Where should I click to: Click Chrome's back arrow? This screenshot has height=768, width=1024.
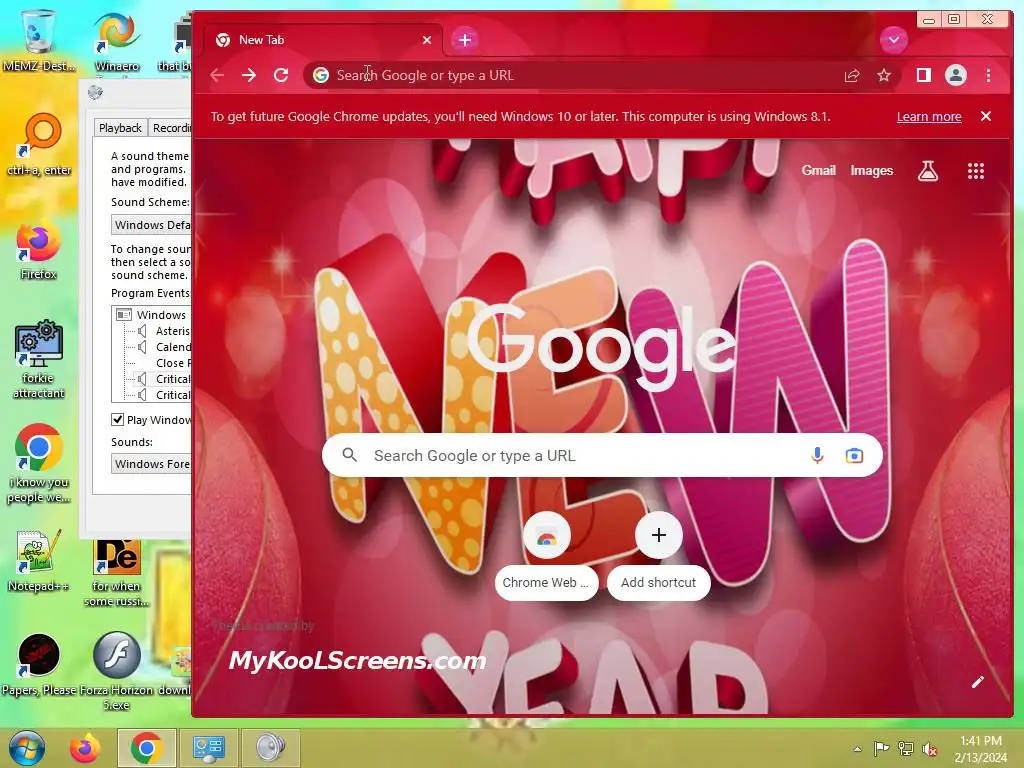(x=217, y=75)
